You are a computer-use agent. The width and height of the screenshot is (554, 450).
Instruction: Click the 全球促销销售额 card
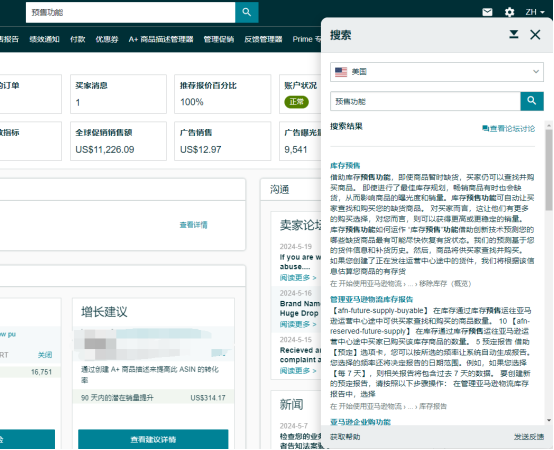(x=118, y=141)
